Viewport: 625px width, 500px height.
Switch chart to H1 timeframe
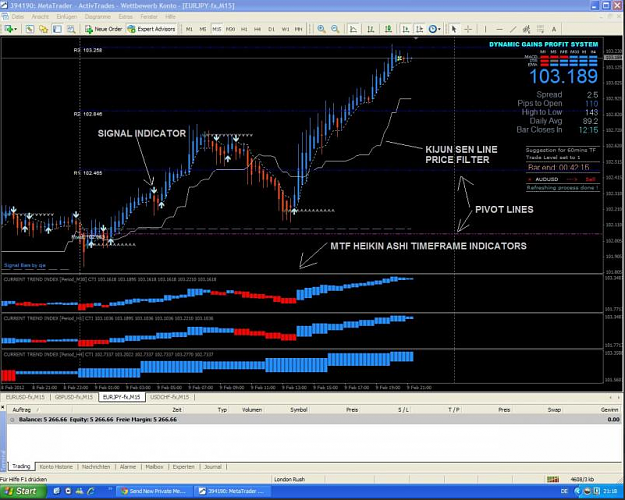[244, 29]
